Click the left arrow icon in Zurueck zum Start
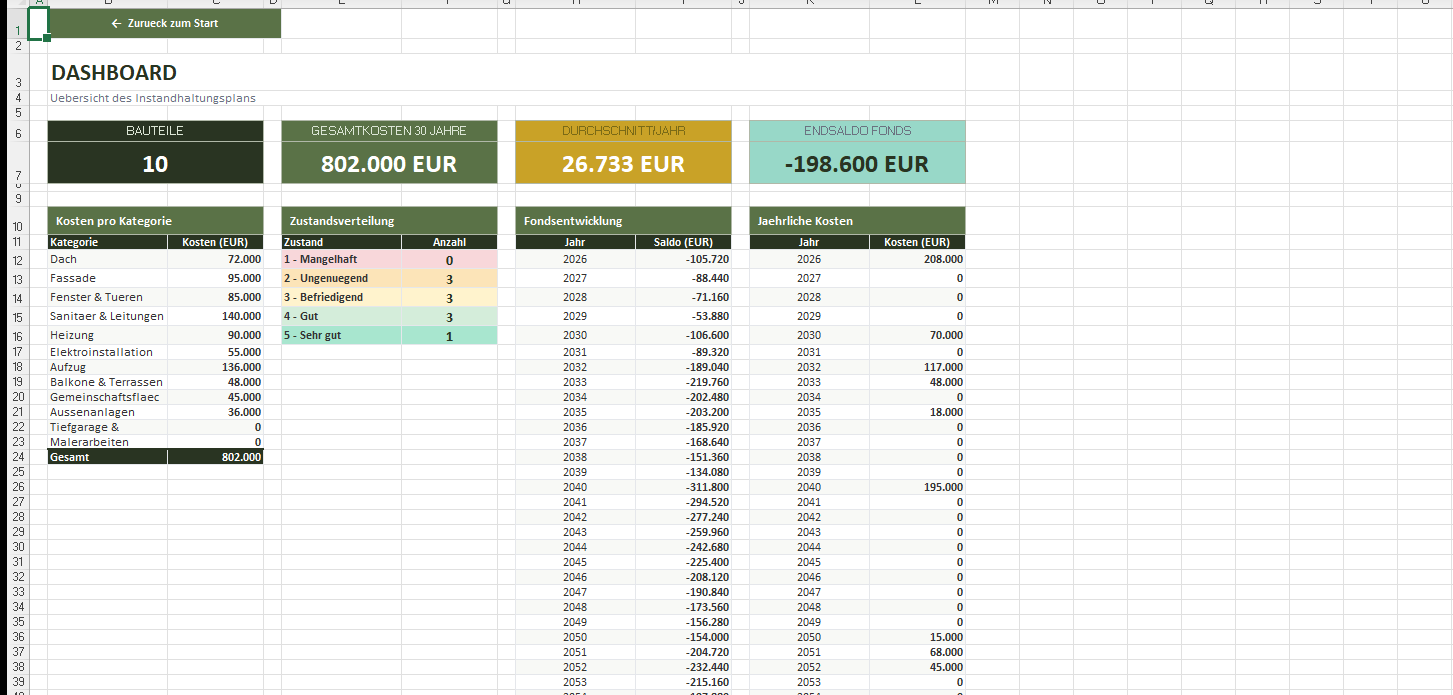 [117, 23]
